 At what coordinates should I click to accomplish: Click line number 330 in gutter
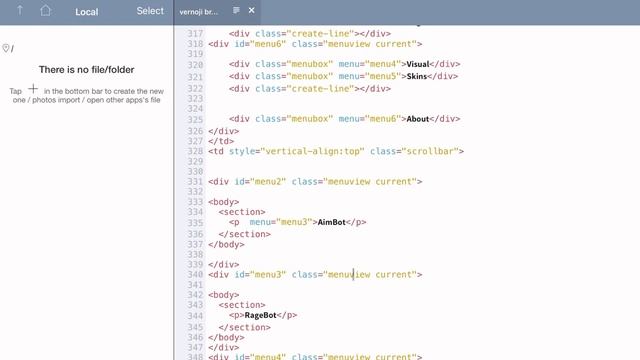[x=195, y=171]
